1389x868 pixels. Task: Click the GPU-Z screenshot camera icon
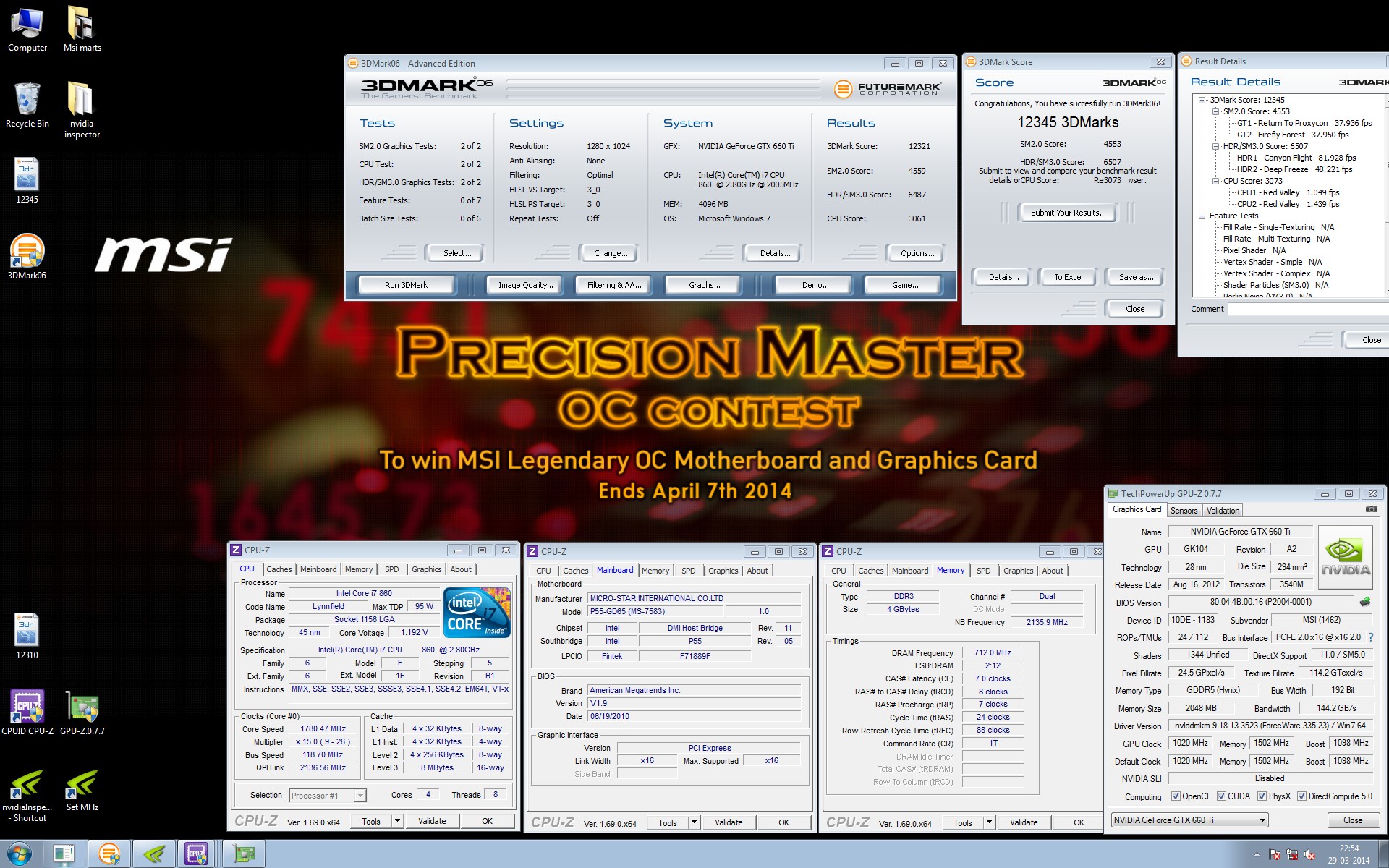tap(1371, 509)
